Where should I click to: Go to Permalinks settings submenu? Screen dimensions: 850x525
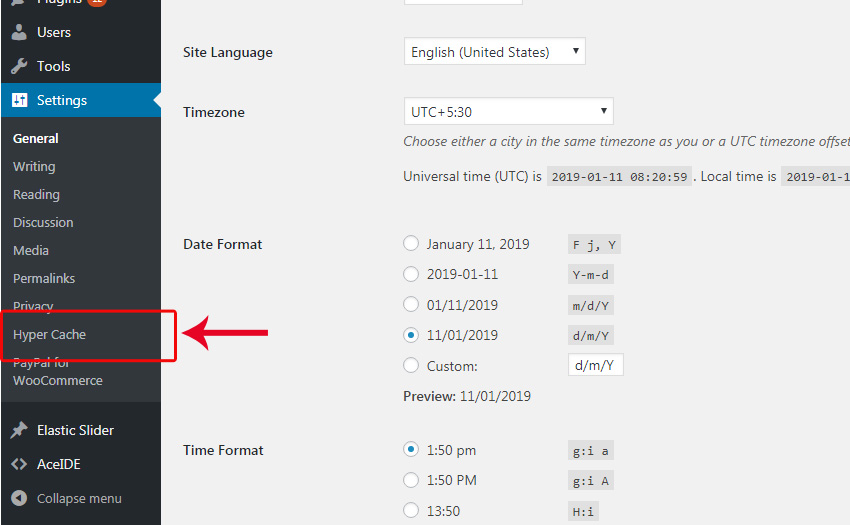44,278
